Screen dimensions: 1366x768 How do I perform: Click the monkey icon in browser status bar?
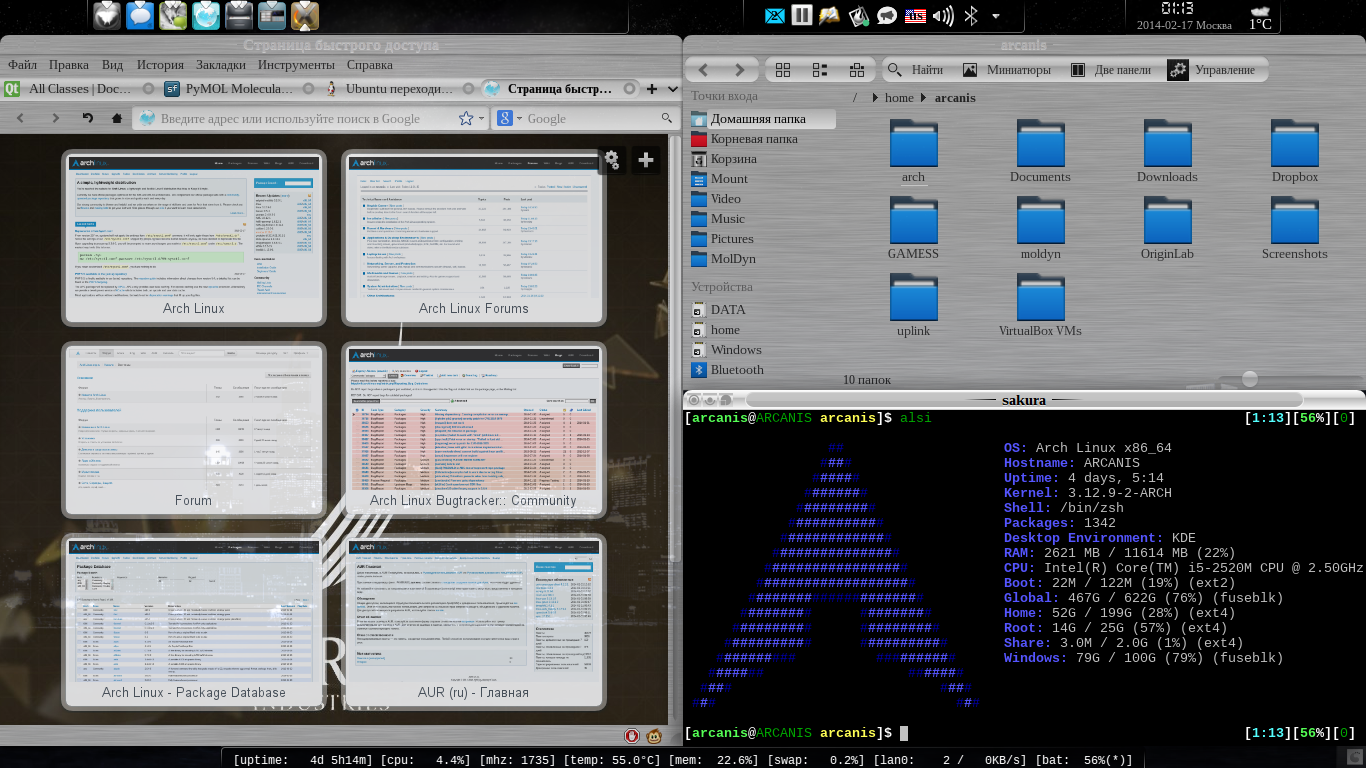[x=655, y=736]
